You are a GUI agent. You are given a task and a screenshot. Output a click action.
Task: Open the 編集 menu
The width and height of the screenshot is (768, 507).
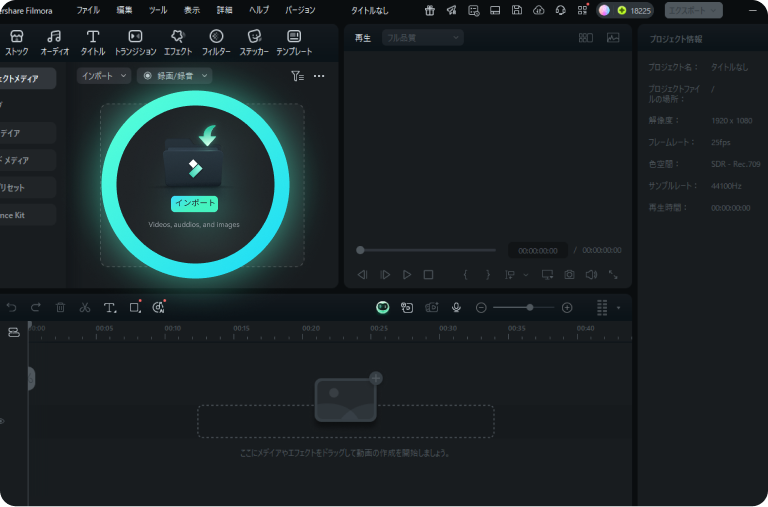(124, 10)
